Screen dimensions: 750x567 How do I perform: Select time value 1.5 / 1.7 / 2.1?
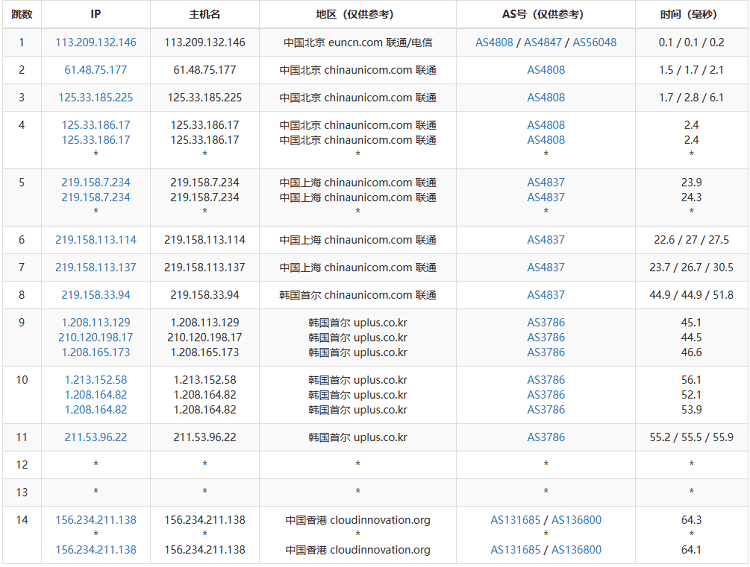coord(692,70)
